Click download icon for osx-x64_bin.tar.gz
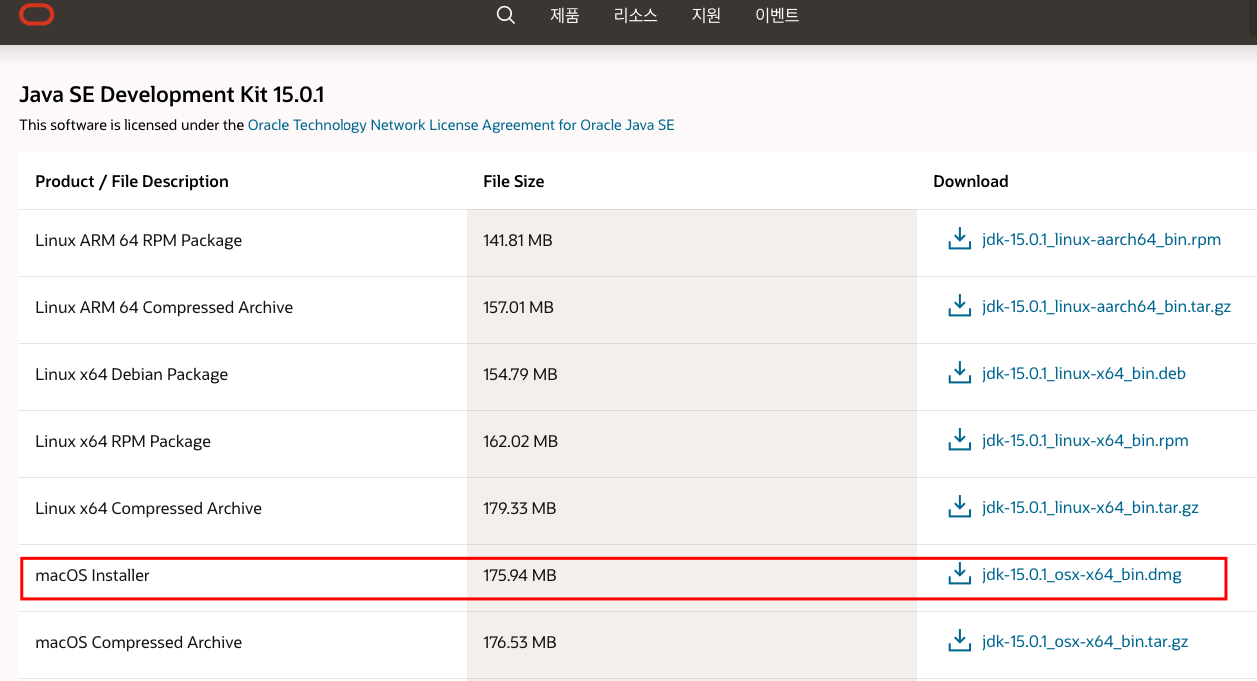The height and width of the screenshot is (681, 1257). click(959, 641)
